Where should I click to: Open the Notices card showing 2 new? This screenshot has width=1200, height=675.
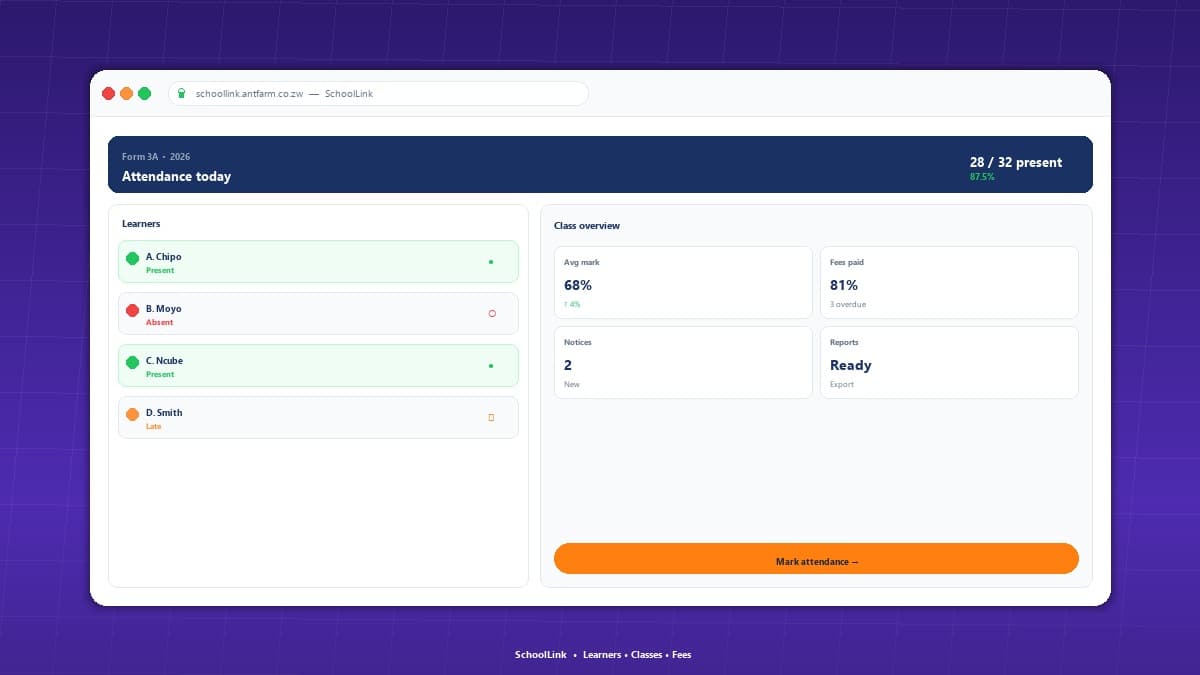coord(683,363)
